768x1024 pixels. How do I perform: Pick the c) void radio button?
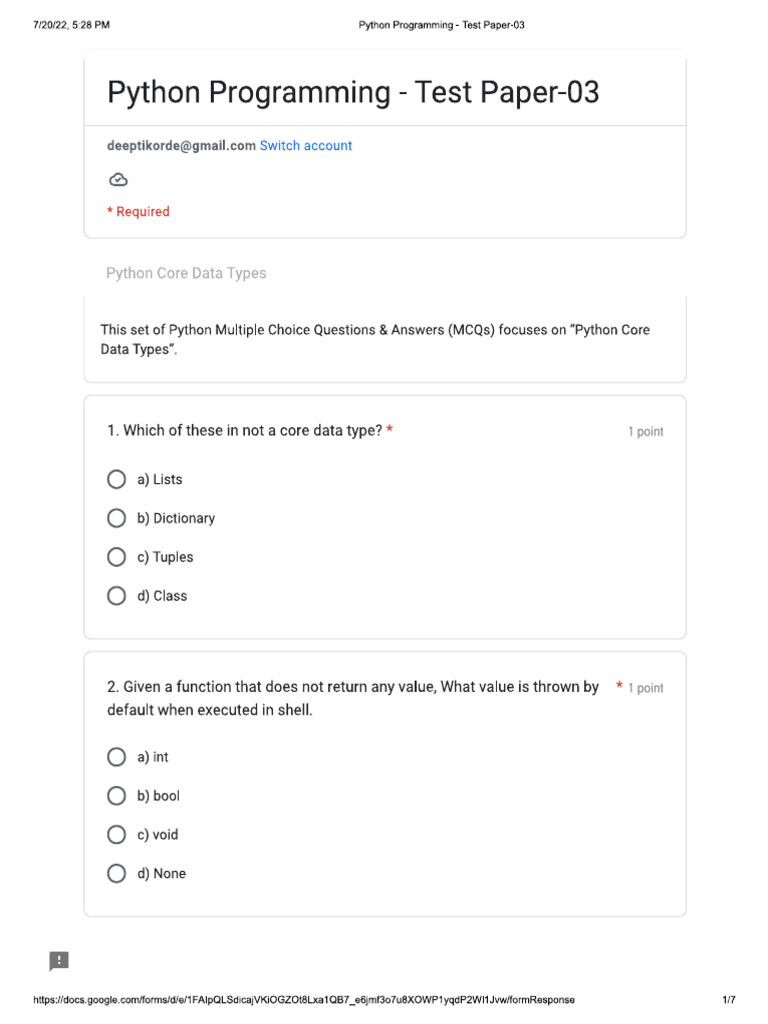pyautogui.click(x=117, y=835)
